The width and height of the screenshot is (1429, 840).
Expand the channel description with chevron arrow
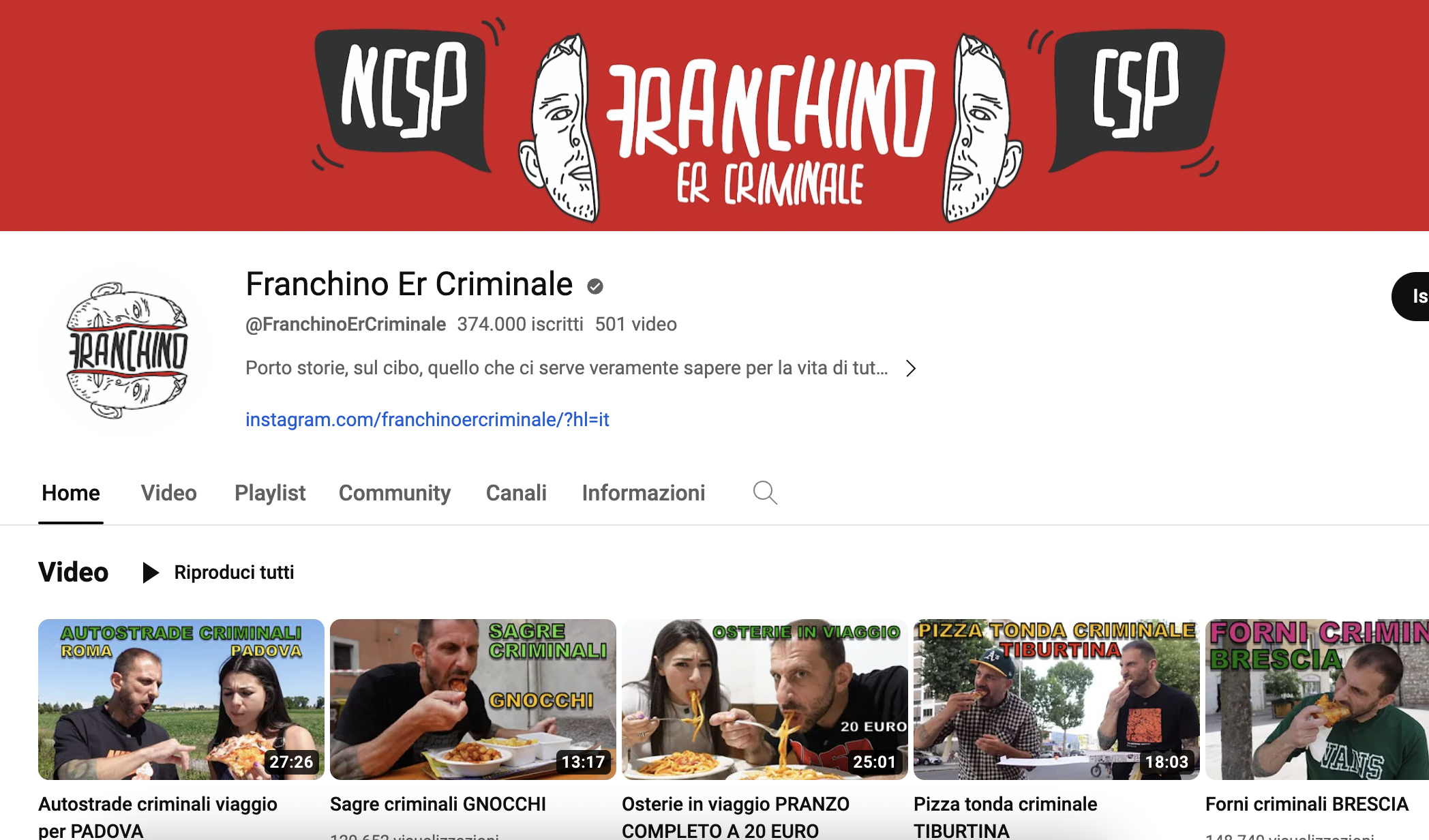[911, 368]
